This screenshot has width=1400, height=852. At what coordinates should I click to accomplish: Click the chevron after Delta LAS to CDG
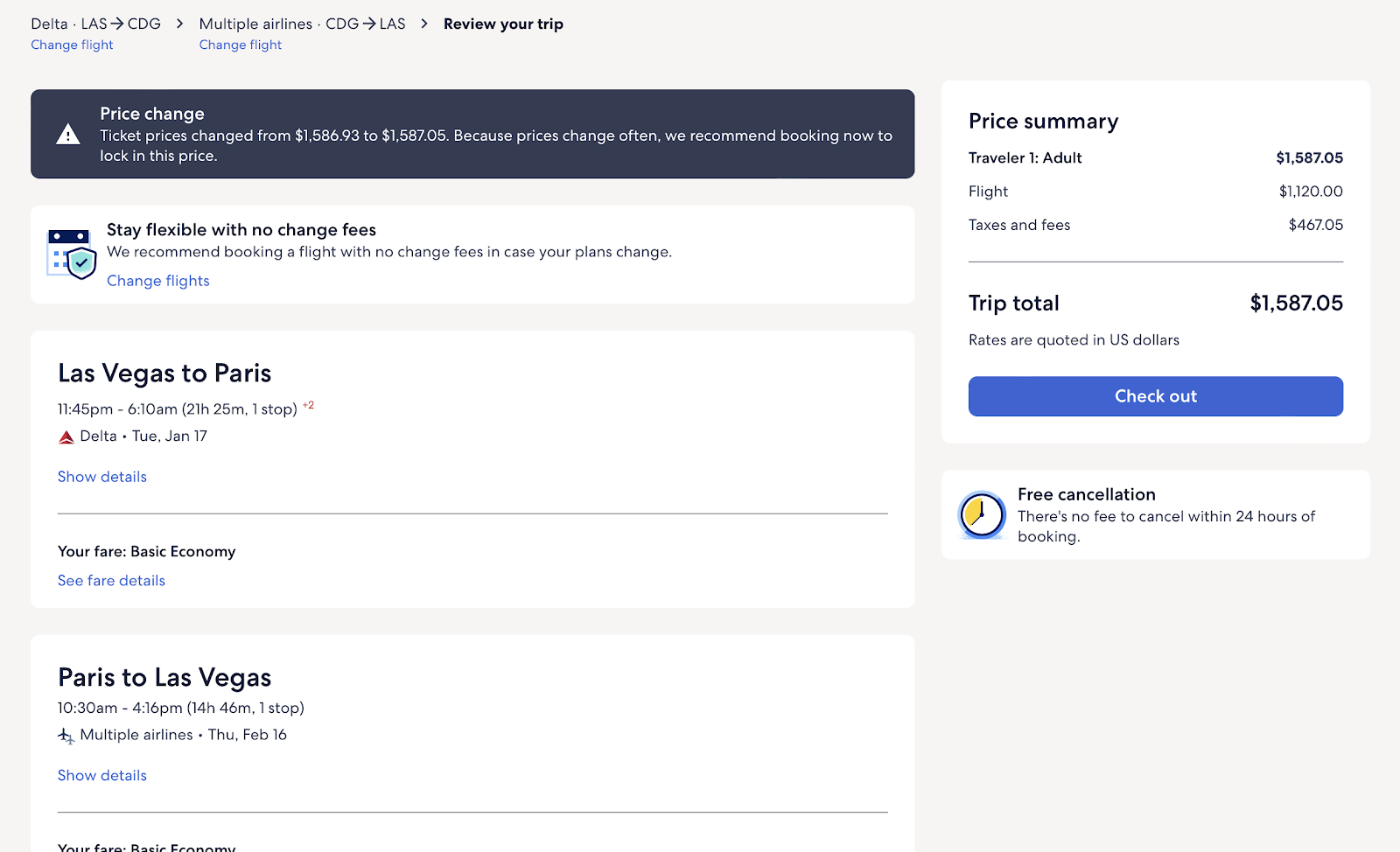point(179,24)
